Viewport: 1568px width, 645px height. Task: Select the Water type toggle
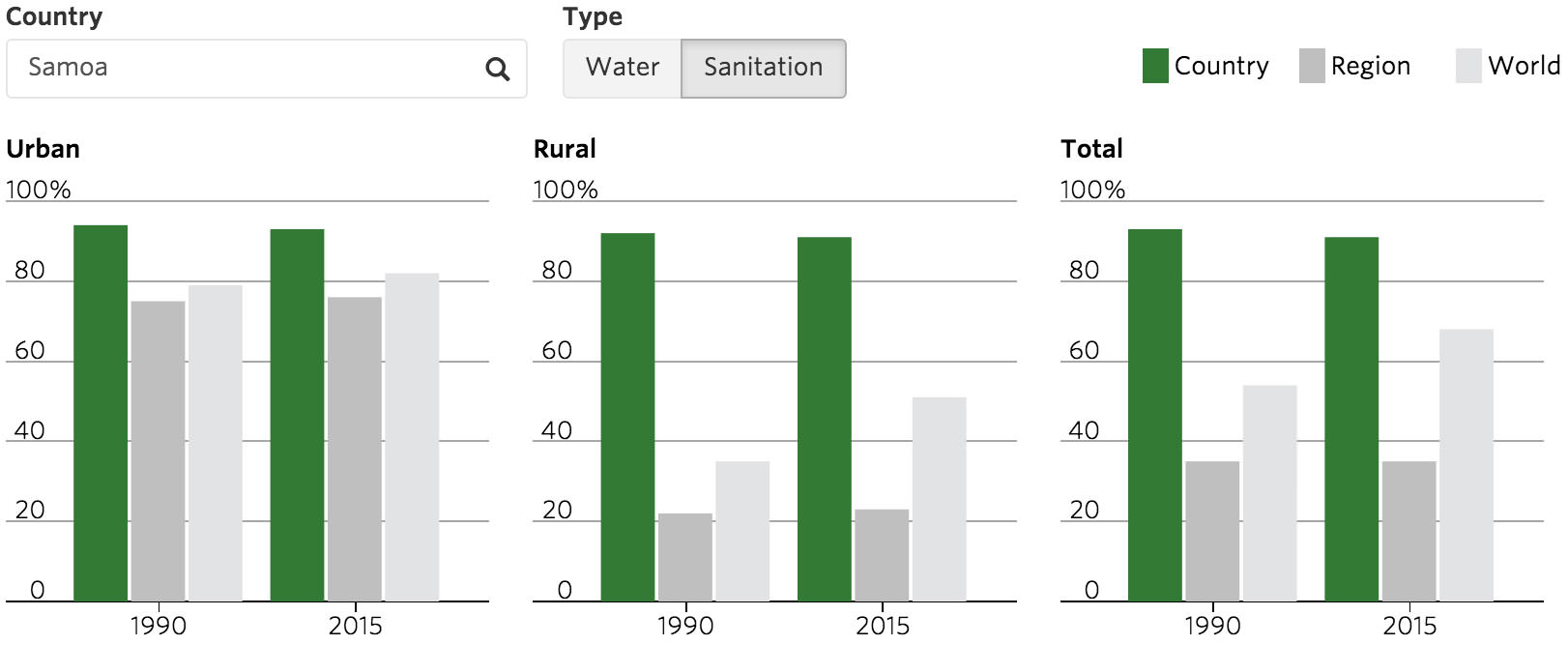[x=623, y=68]
